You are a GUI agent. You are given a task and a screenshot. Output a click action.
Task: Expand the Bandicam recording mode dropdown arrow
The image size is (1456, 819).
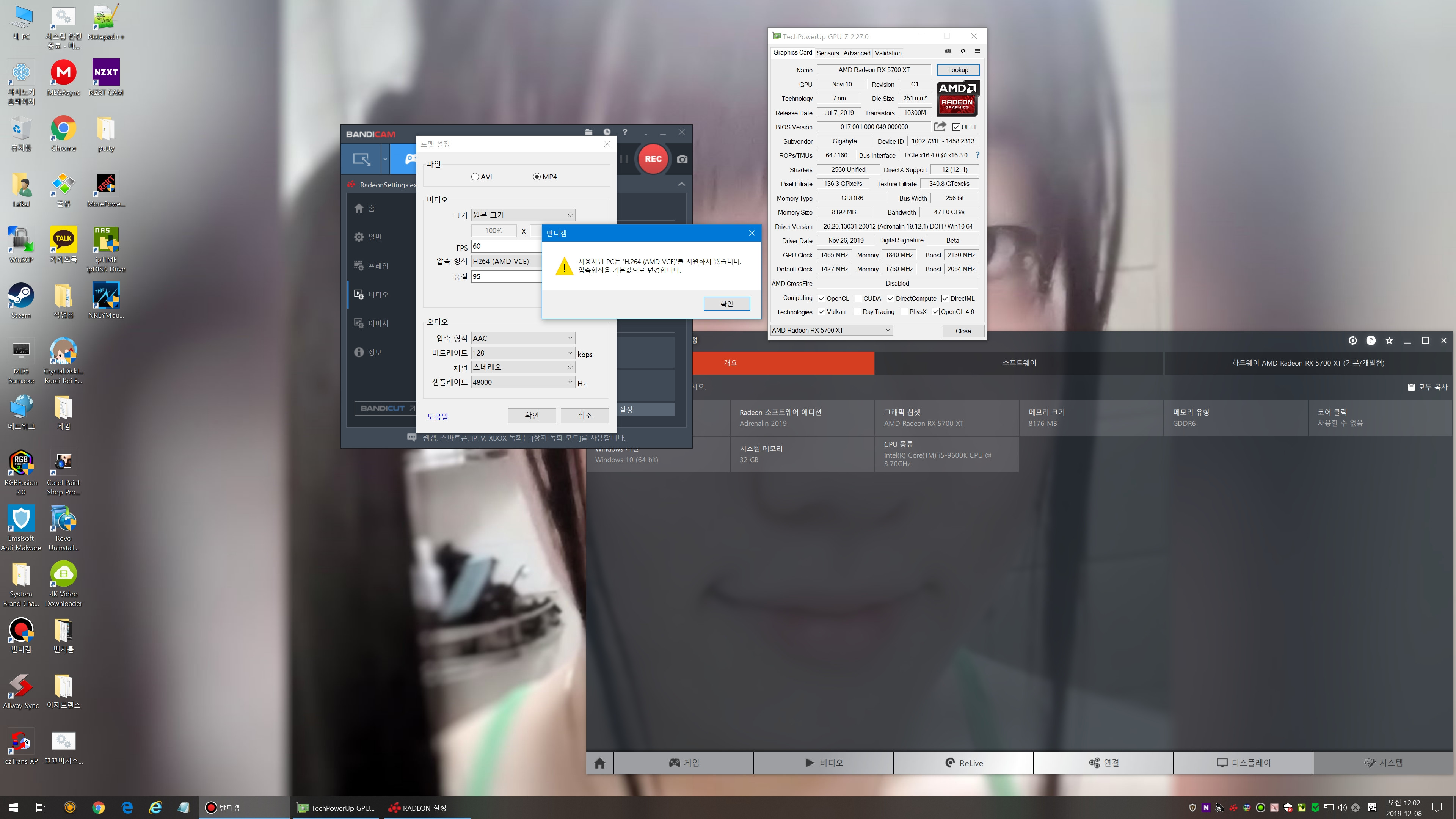(385, 159)
